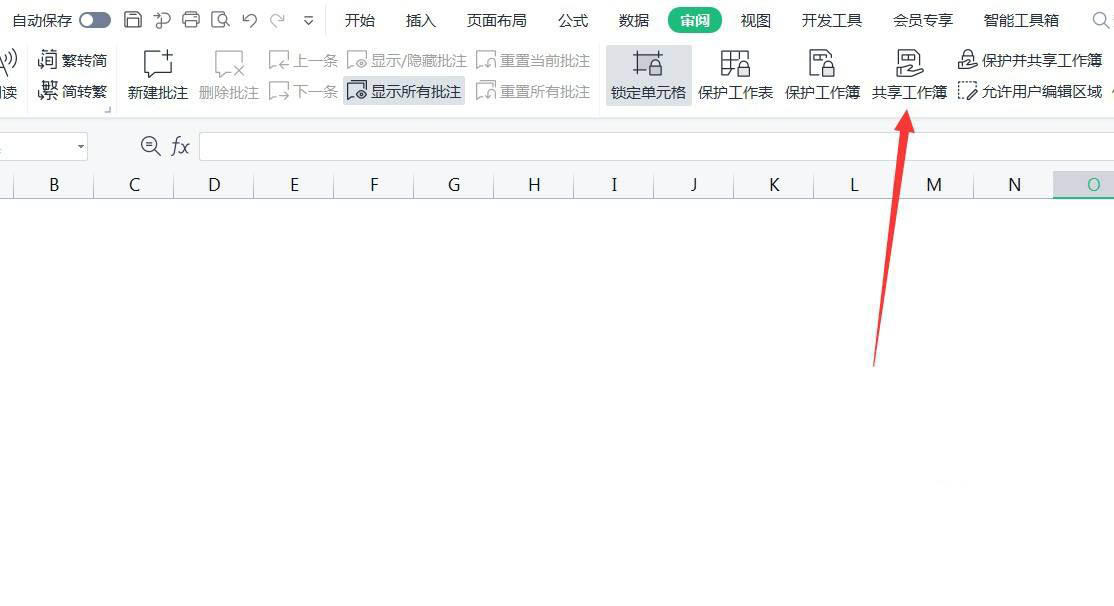This screenshot has height=606, width=1114.
Task: Click 允许用户编辑区域 option
Action: [x=1029, y=91]
